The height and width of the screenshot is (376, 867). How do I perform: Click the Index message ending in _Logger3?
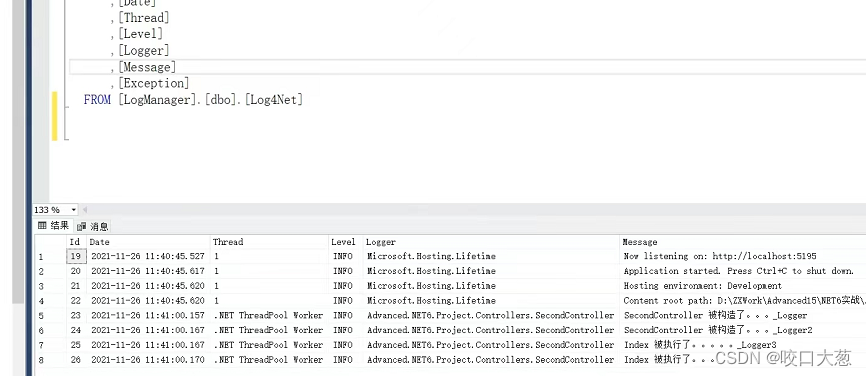[743, 344]
